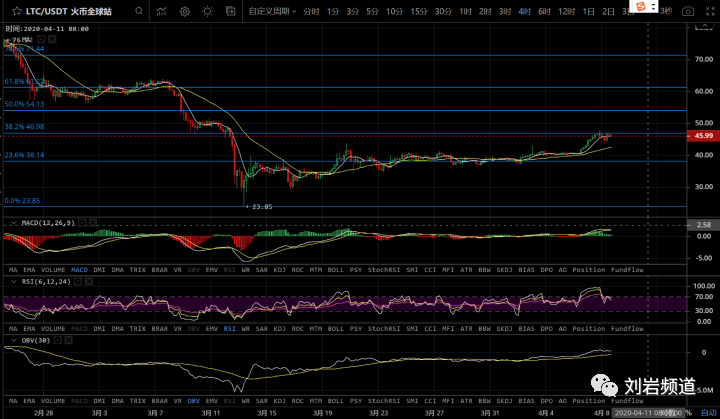This screenshot has height=419, width=720.
Task: Open settings for the MA overlay
Action: [41, 40]
